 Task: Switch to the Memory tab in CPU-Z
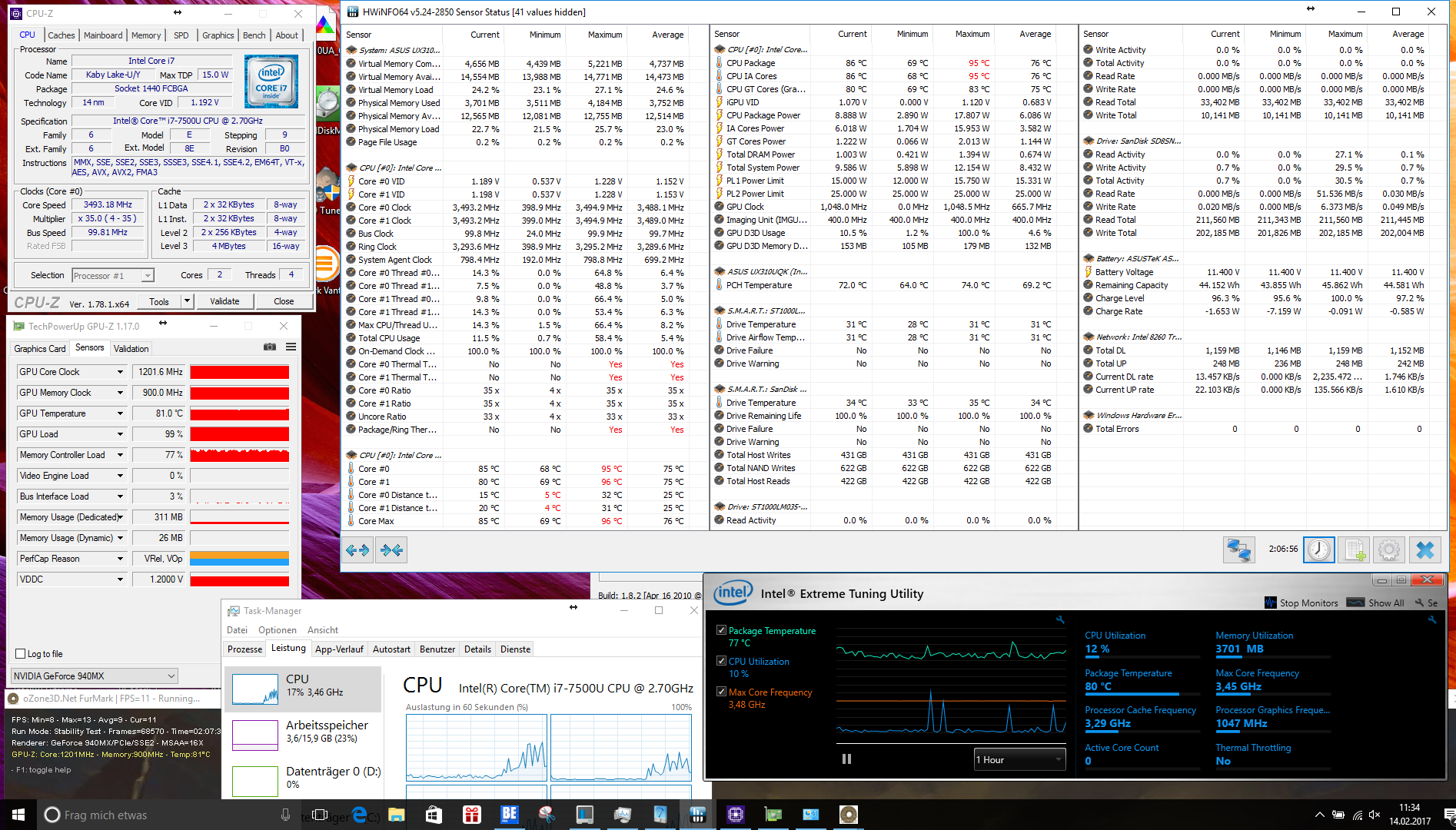click(146, 35)
